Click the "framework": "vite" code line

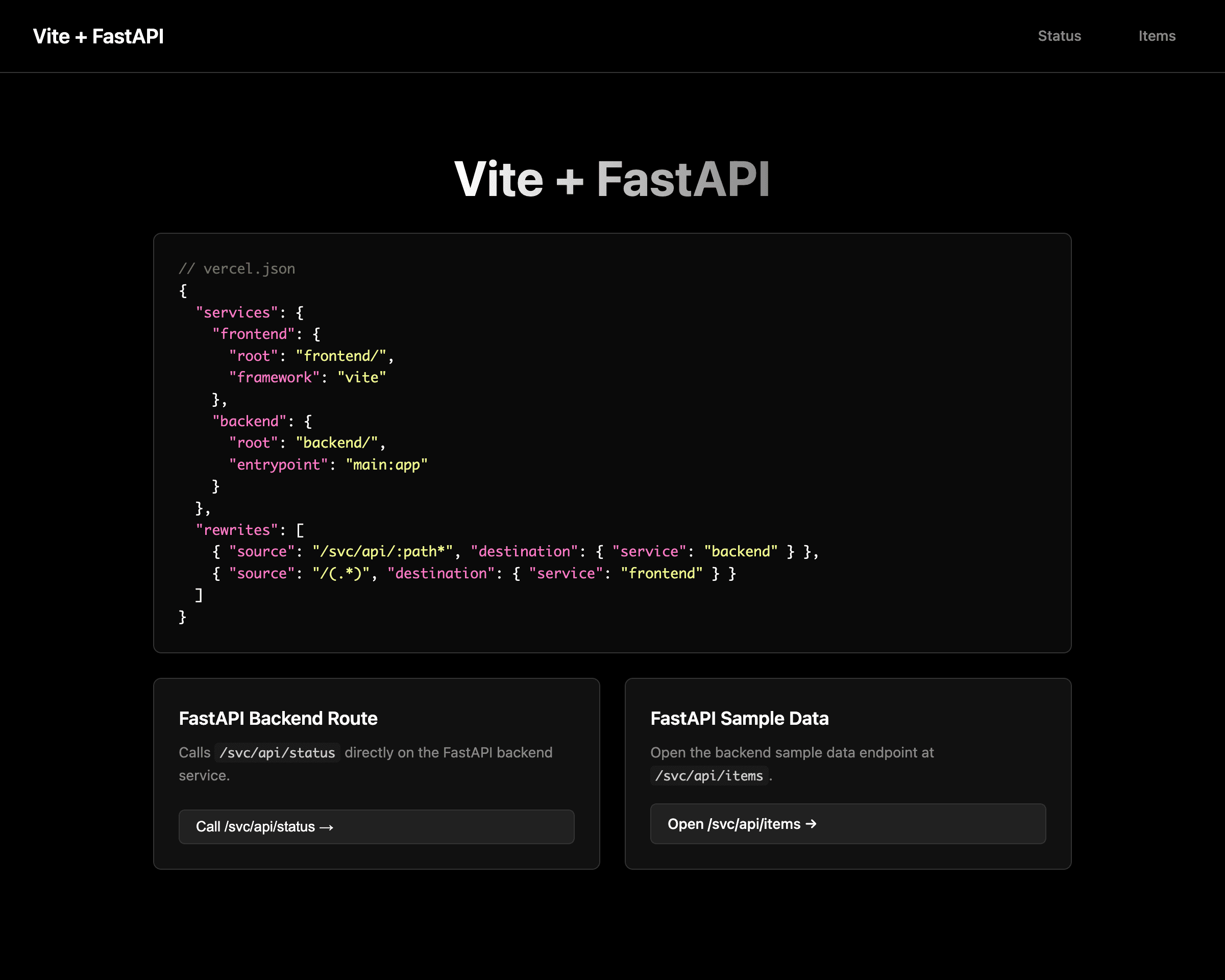307,377
